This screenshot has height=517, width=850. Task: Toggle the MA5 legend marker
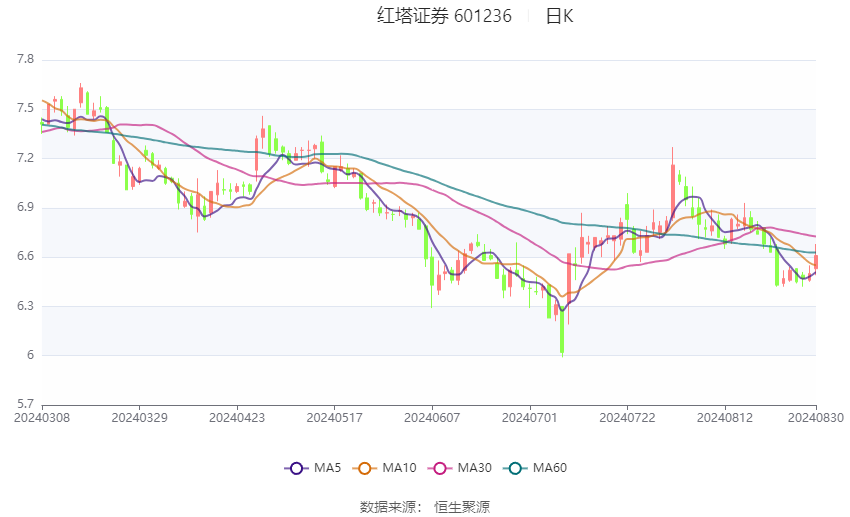pyautogui.click(x=295, y=467)
